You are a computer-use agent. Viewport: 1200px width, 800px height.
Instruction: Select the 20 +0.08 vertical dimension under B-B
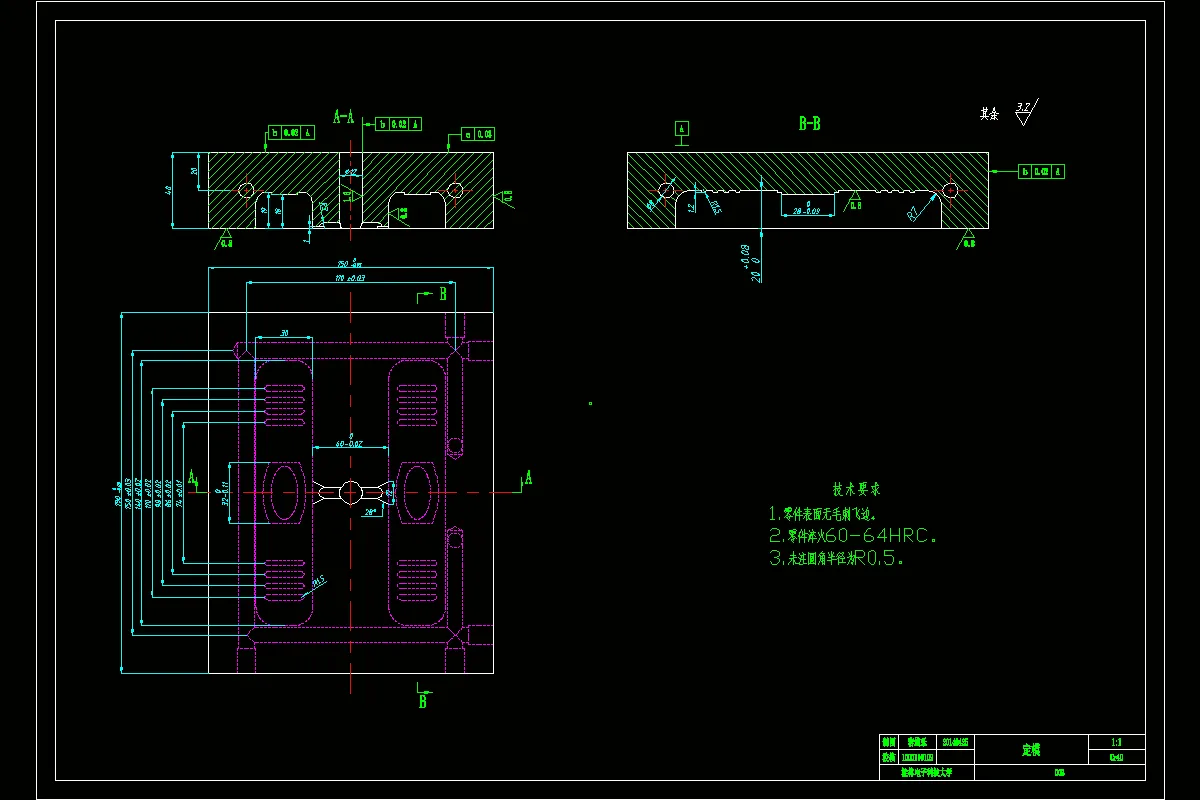[x=751, y=263]
